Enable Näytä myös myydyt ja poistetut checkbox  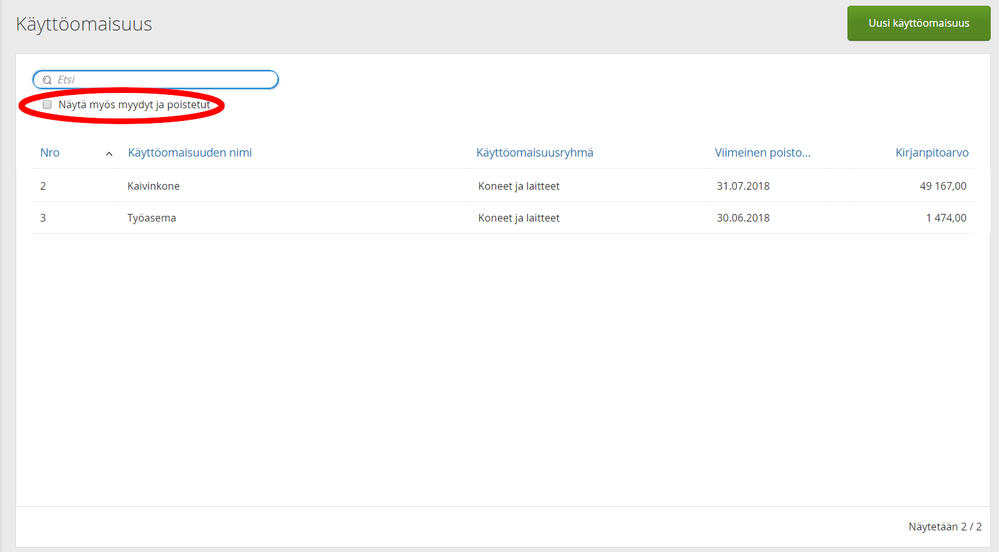tap(47, 105)
